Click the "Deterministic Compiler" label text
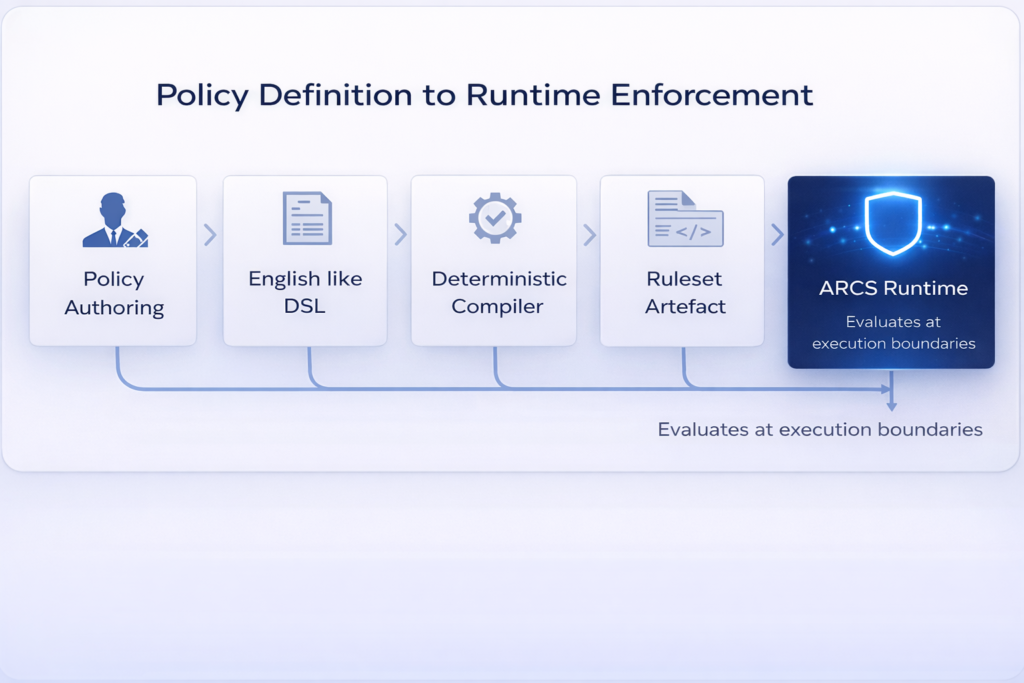Image resolution: width=1024 pixels, height=683 pixels. [498, 293]
